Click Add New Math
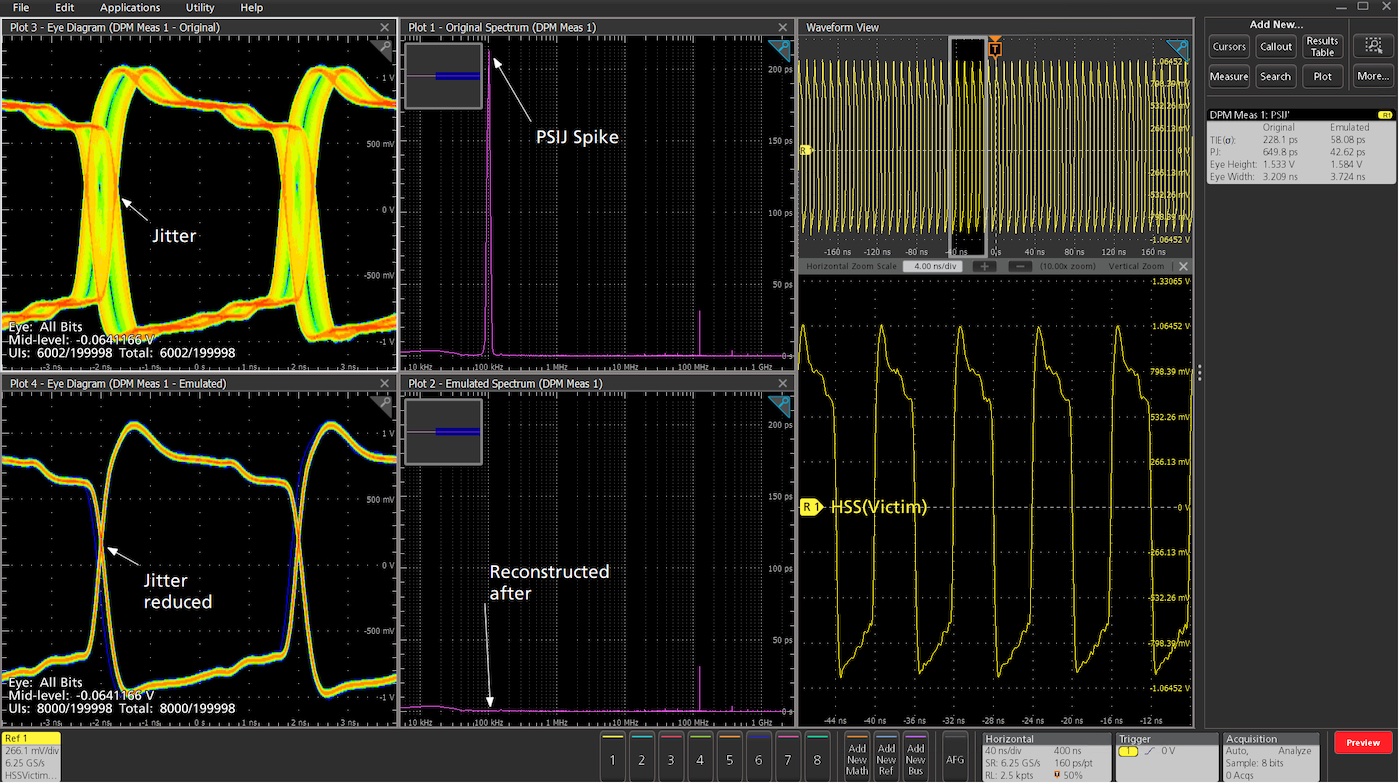 [x=856, y=757]
